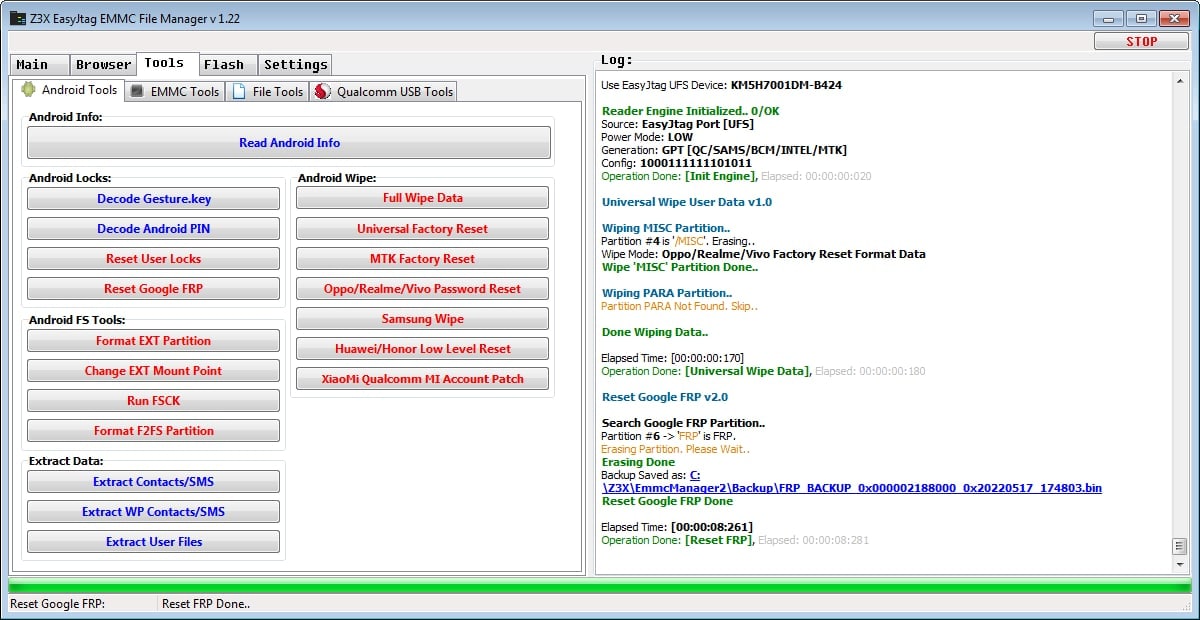
Task: Open the FRP backup file path link
Action: [x=851, y=488]
